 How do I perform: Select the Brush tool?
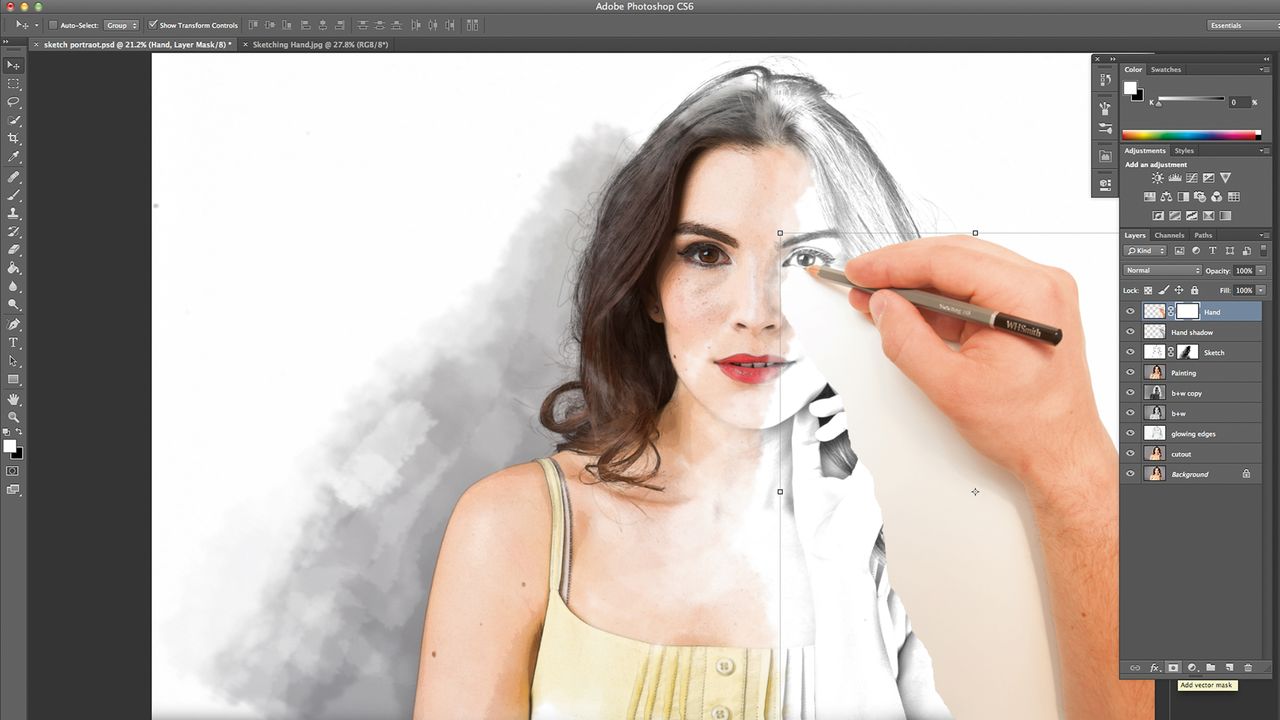pyautogui.click(x=13, y=195)
